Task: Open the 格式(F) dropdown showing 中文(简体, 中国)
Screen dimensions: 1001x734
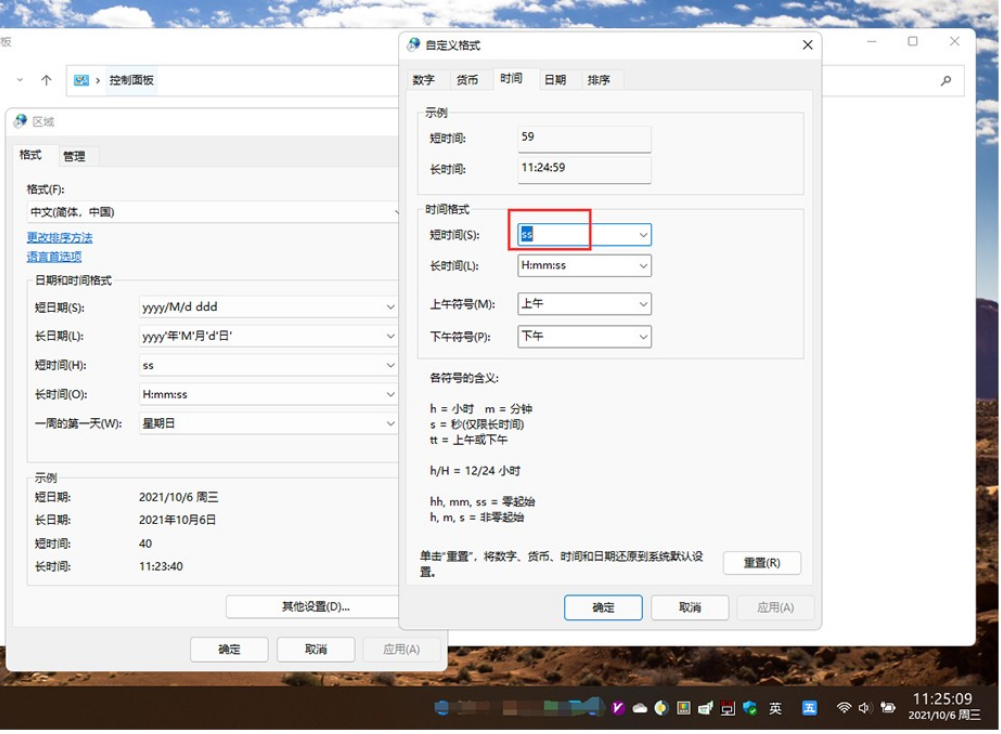Action: [395, 212]
